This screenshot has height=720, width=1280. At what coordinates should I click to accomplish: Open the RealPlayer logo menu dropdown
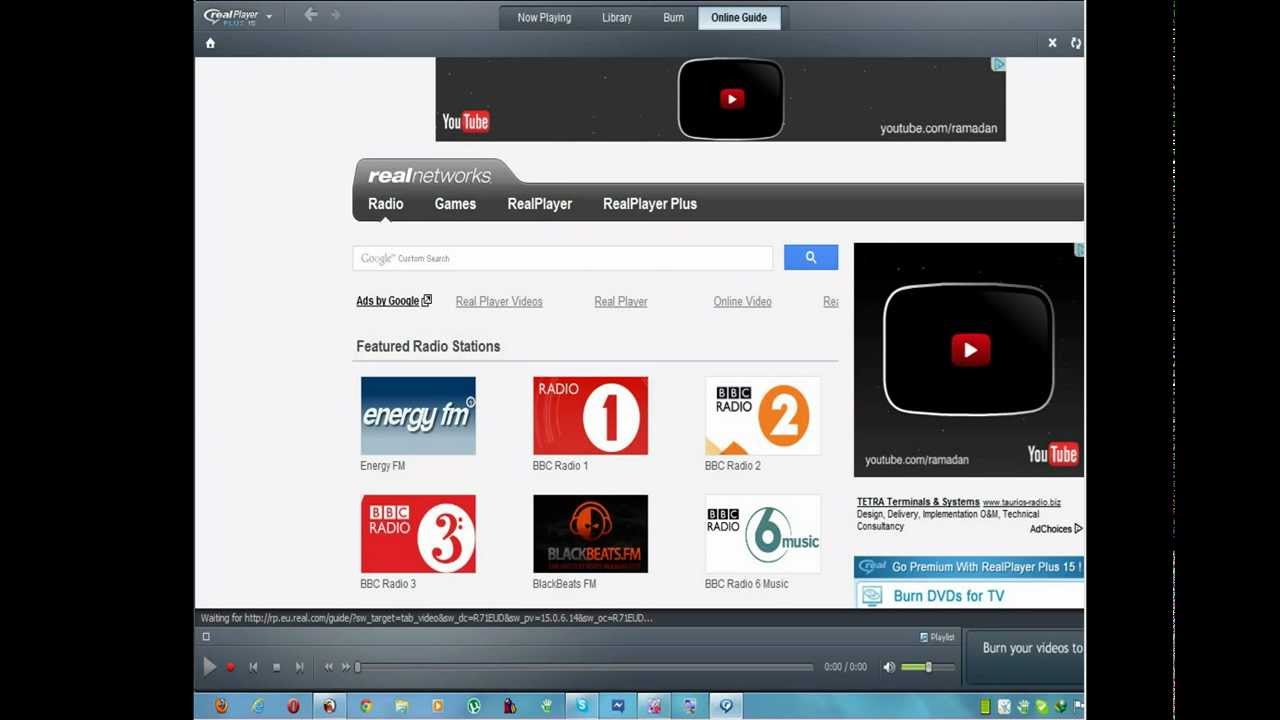[x=238, y=16]
